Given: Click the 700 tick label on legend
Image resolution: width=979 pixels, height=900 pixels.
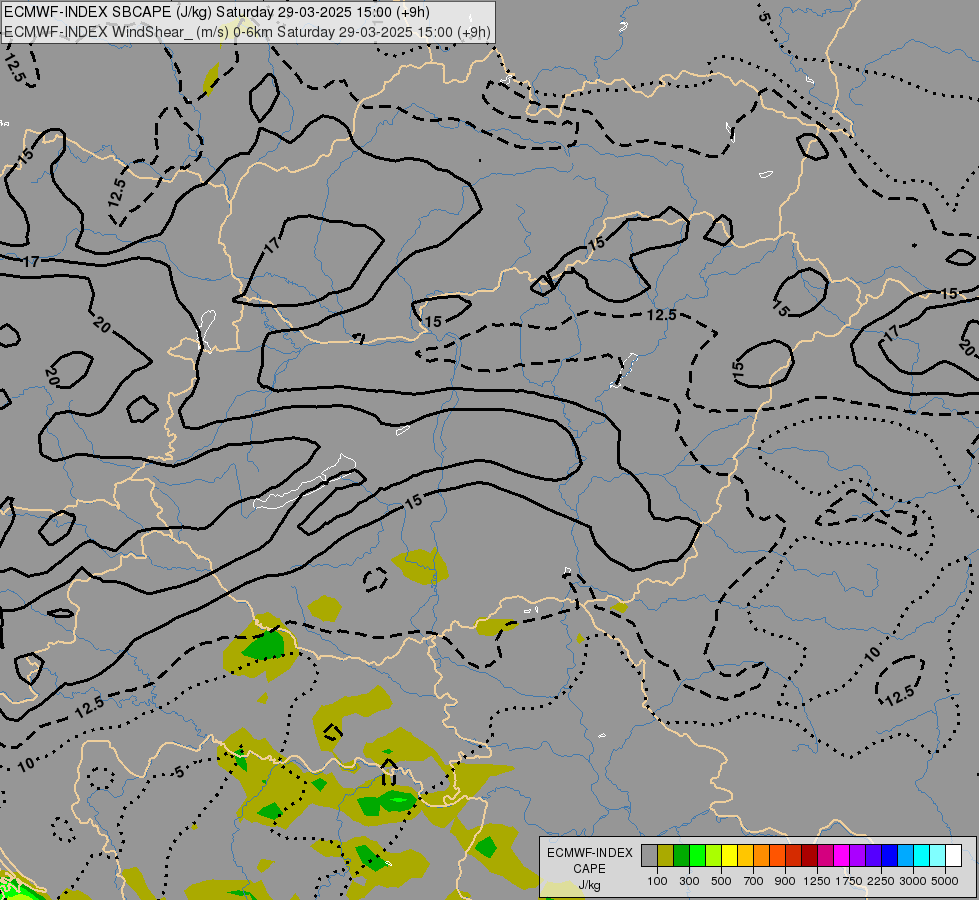Looking at the screenshot, I should (754, 881).
